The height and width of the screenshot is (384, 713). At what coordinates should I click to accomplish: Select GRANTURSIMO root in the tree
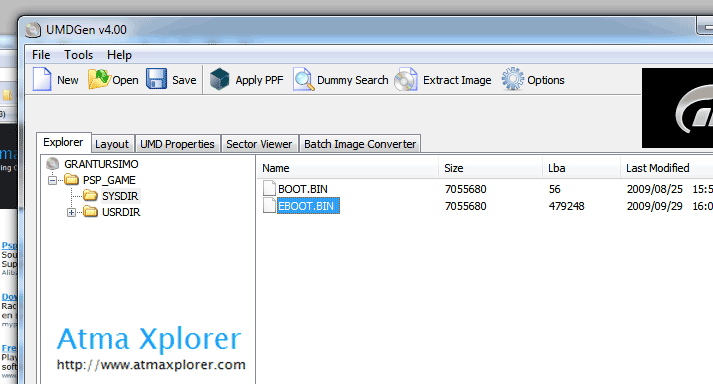click(101, 164)
